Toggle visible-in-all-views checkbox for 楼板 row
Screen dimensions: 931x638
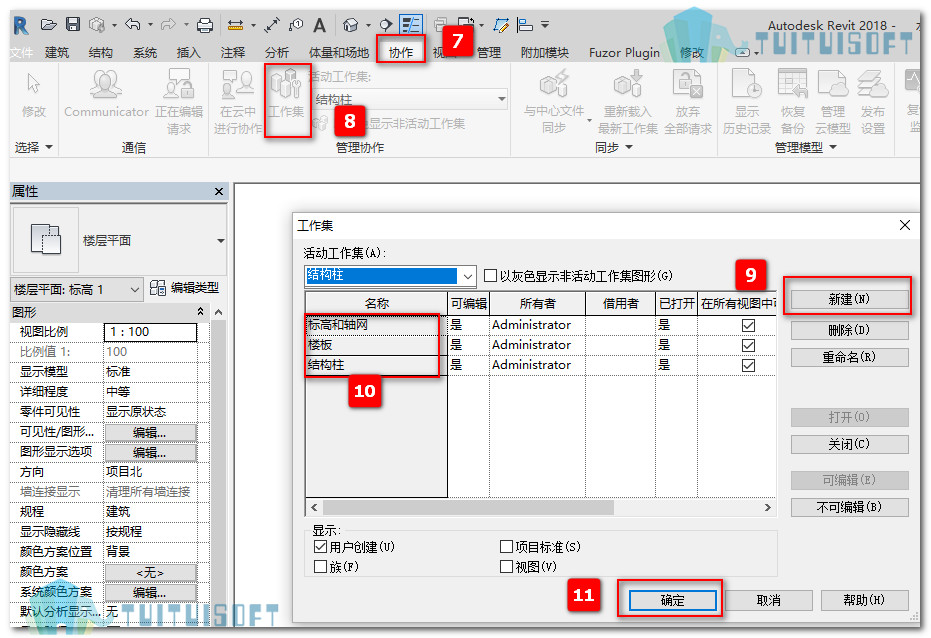748,345
